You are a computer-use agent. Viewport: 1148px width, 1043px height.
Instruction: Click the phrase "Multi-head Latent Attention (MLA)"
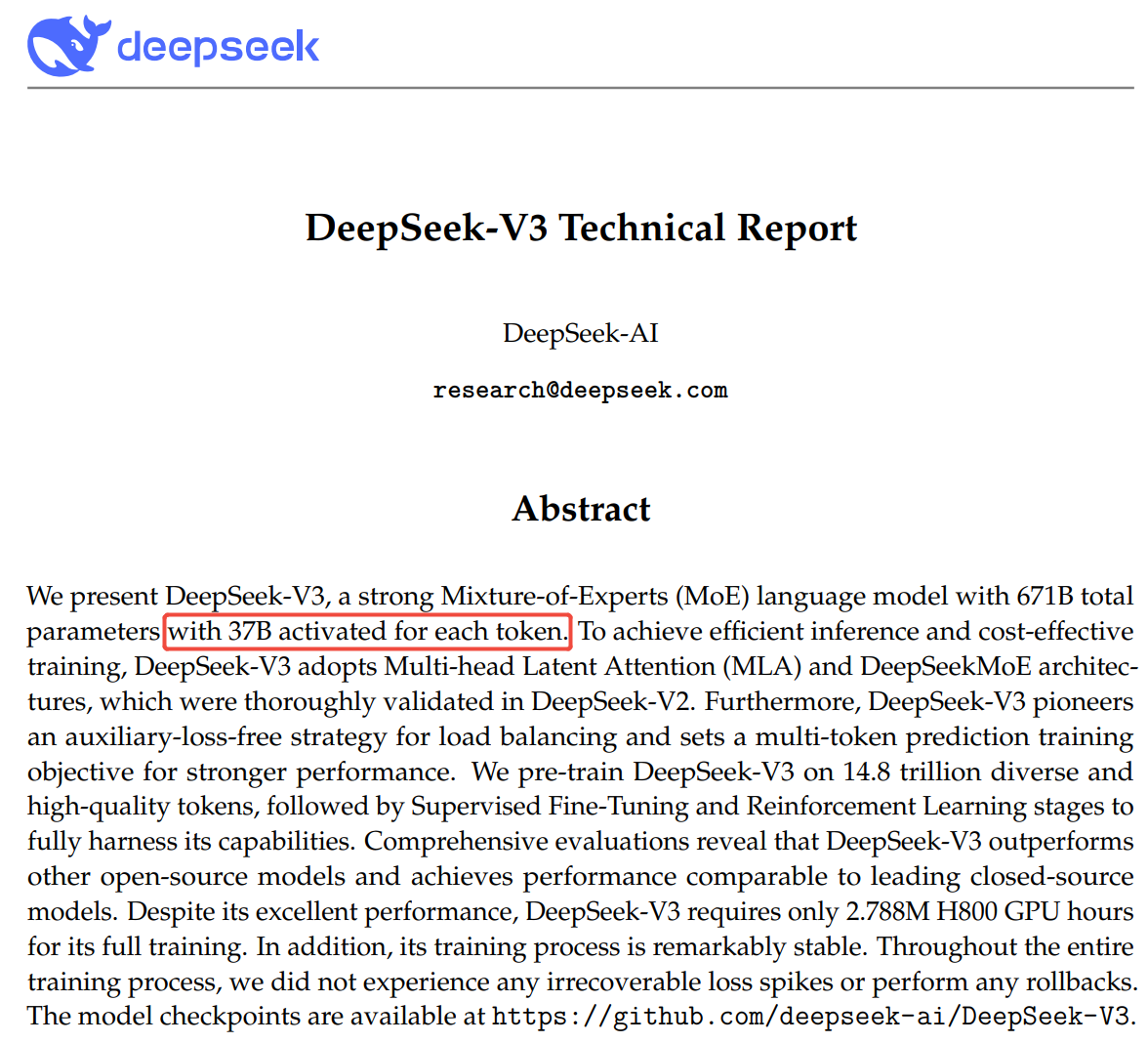tap(593, 666)
